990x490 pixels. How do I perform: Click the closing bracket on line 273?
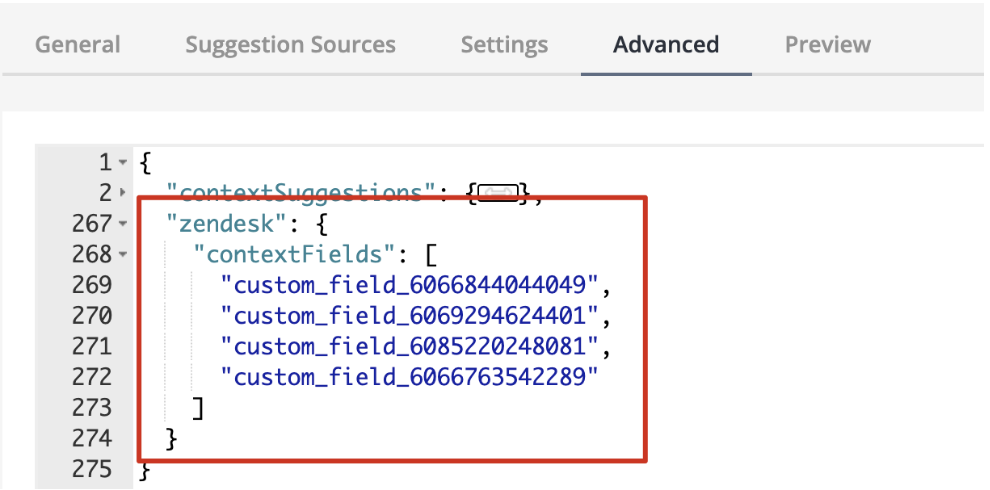198,408
